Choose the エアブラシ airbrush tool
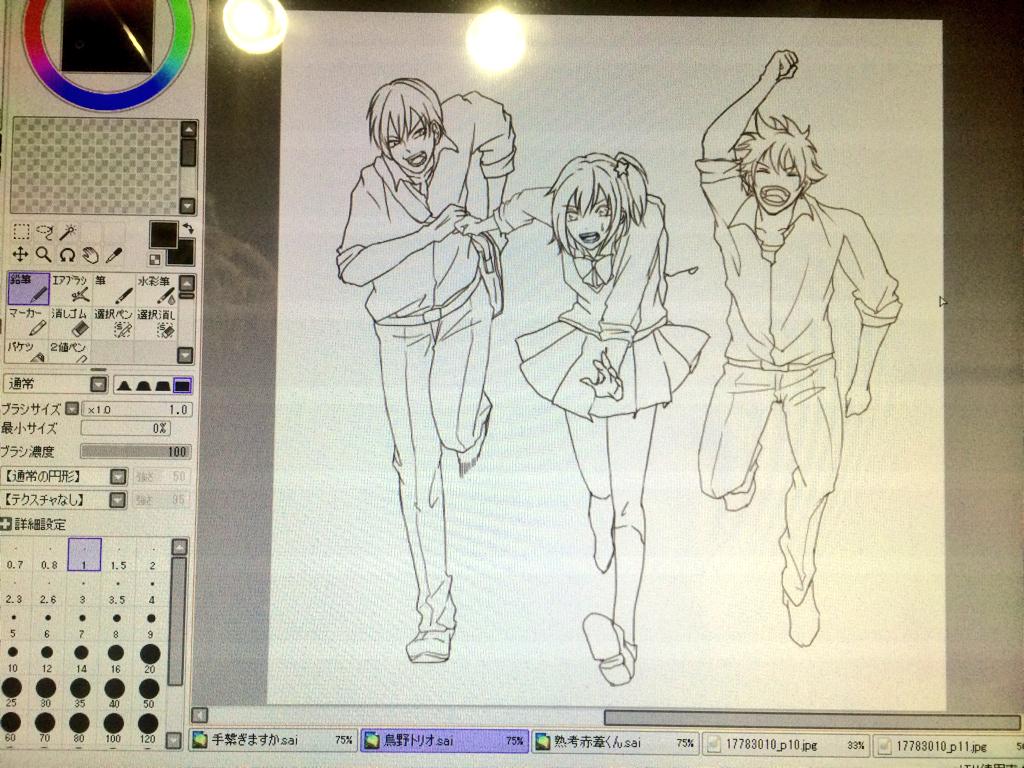1024x768 pixels. click(x=71, y=289)
